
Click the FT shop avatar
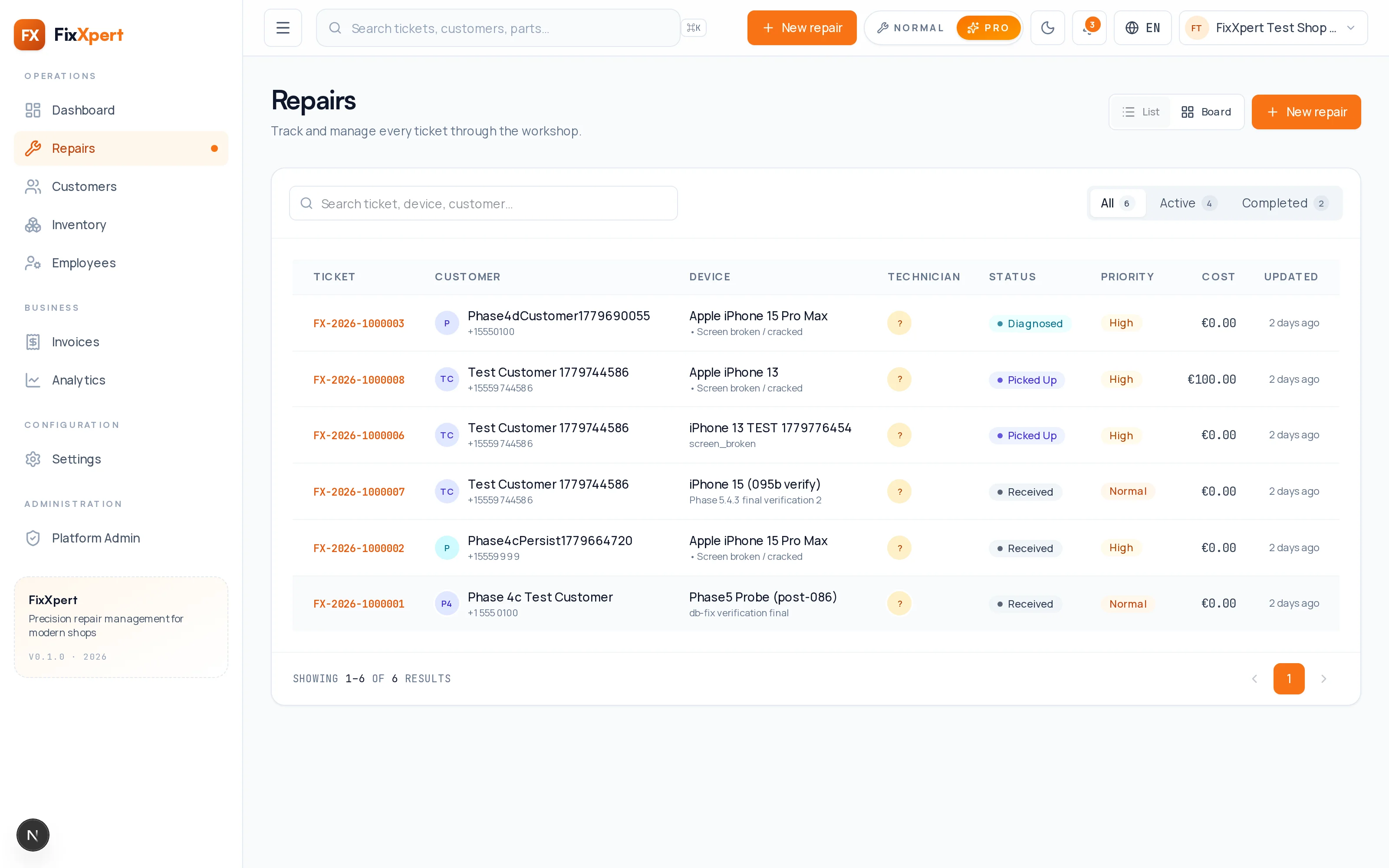pyautogui.click(x=1197, y=27)
